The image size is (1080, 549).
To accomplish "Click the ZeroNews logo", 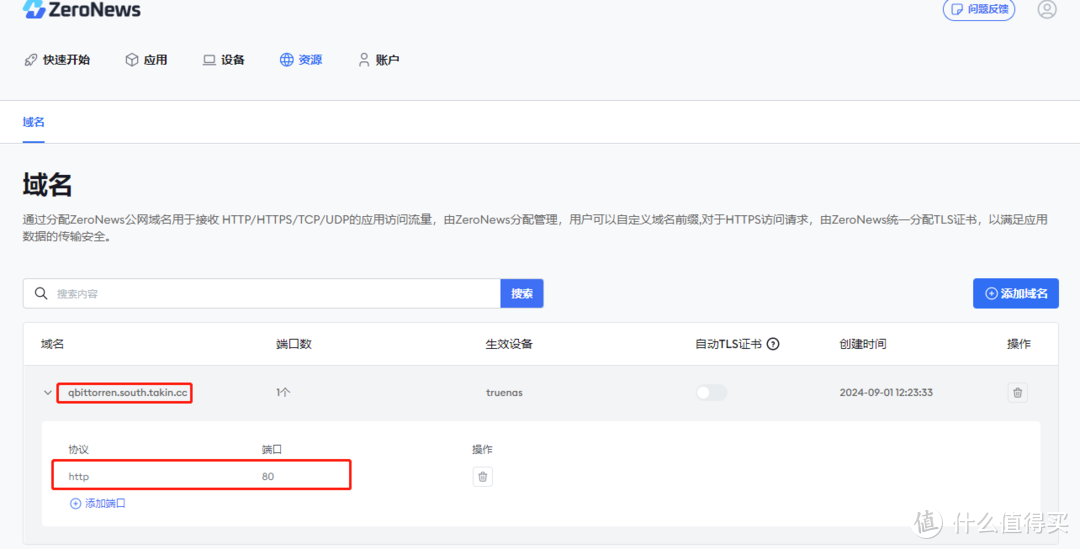I will [81, 10].
